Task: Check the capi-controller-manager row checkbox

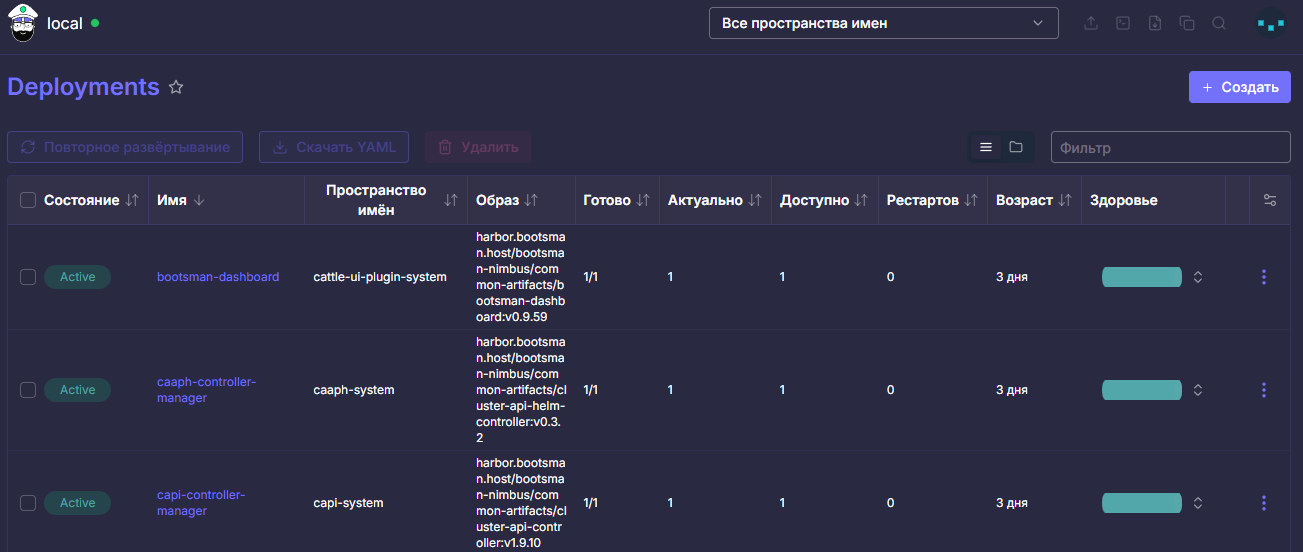Action: [x=28, y=503]
